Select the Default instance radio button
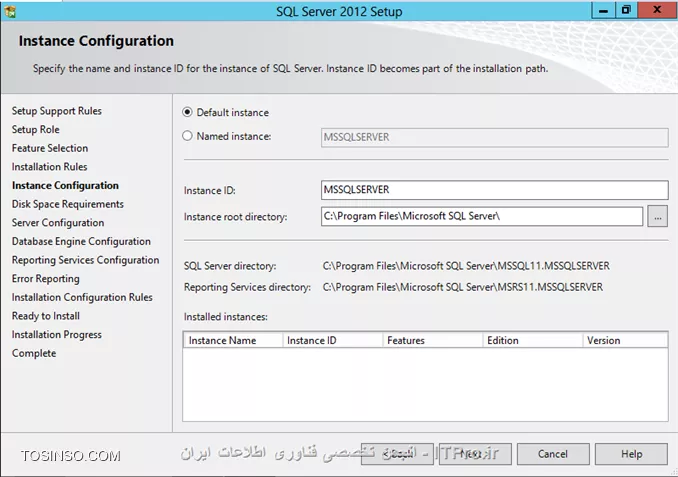 [x=187, y=112]
